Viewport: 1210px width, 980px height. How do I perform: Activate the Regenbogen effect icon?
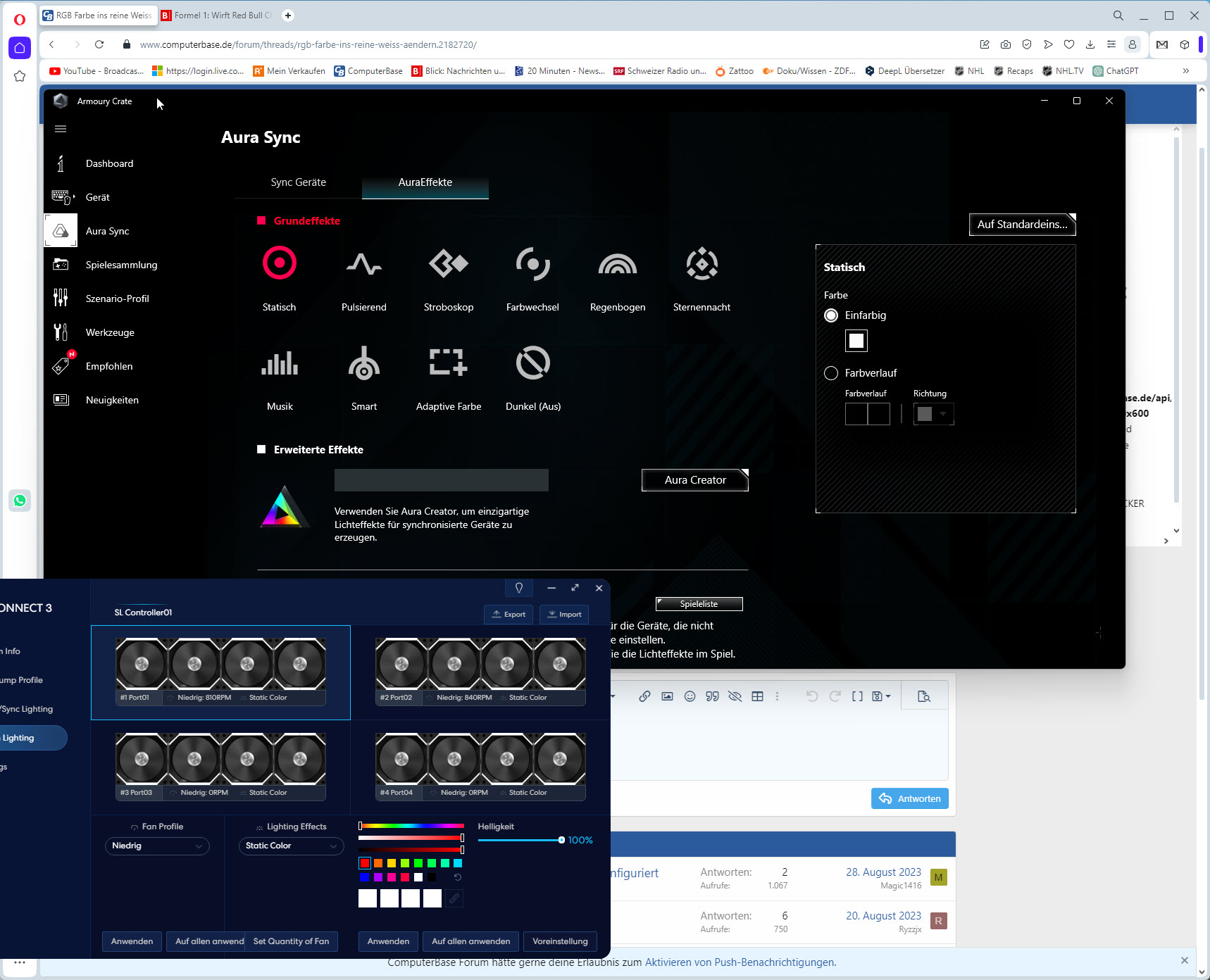coord(618,264)
